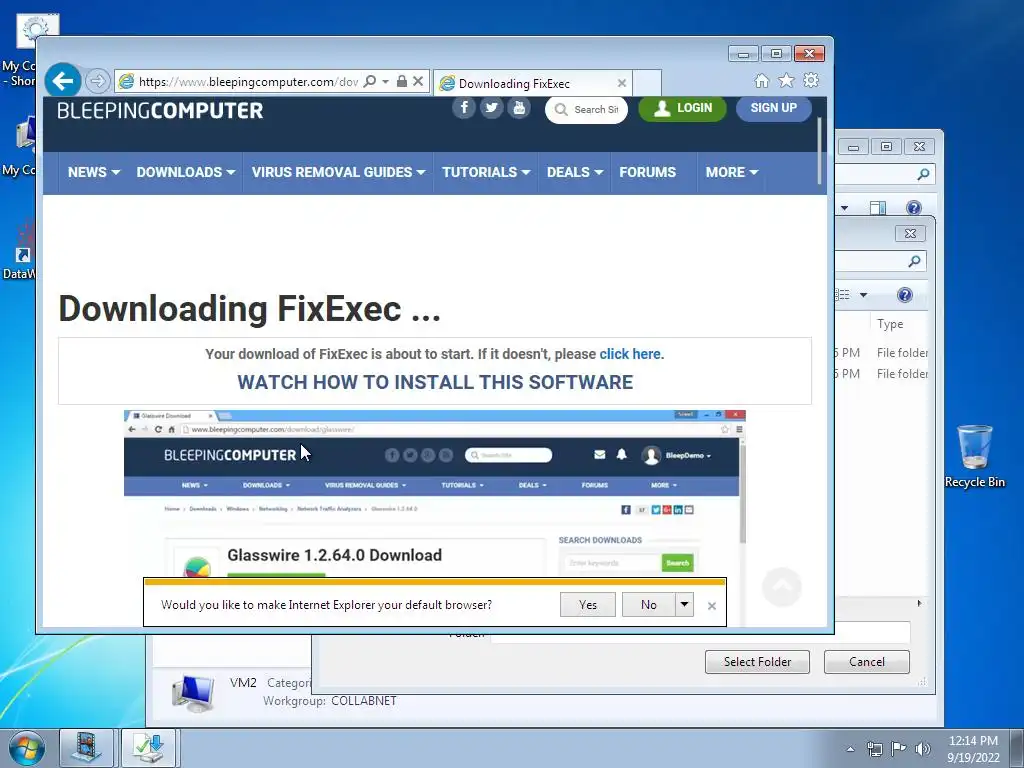Close the Downloading FixExec tab
Image resolution: width=1024 pixels, height=768 pixels.
[622, 83]
